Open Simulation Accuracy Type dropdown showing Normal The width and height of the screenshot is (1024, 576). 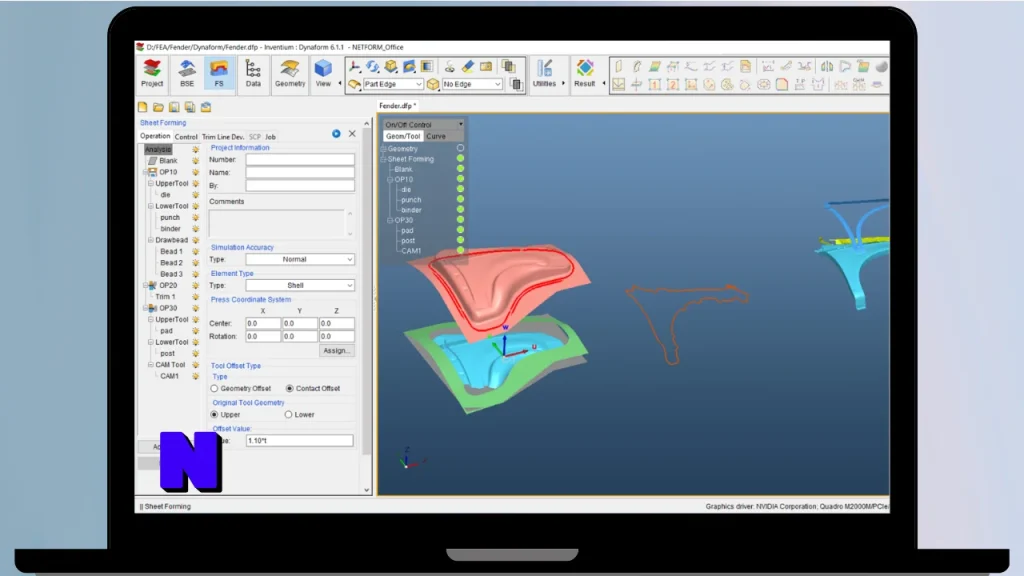click(300, 259)
